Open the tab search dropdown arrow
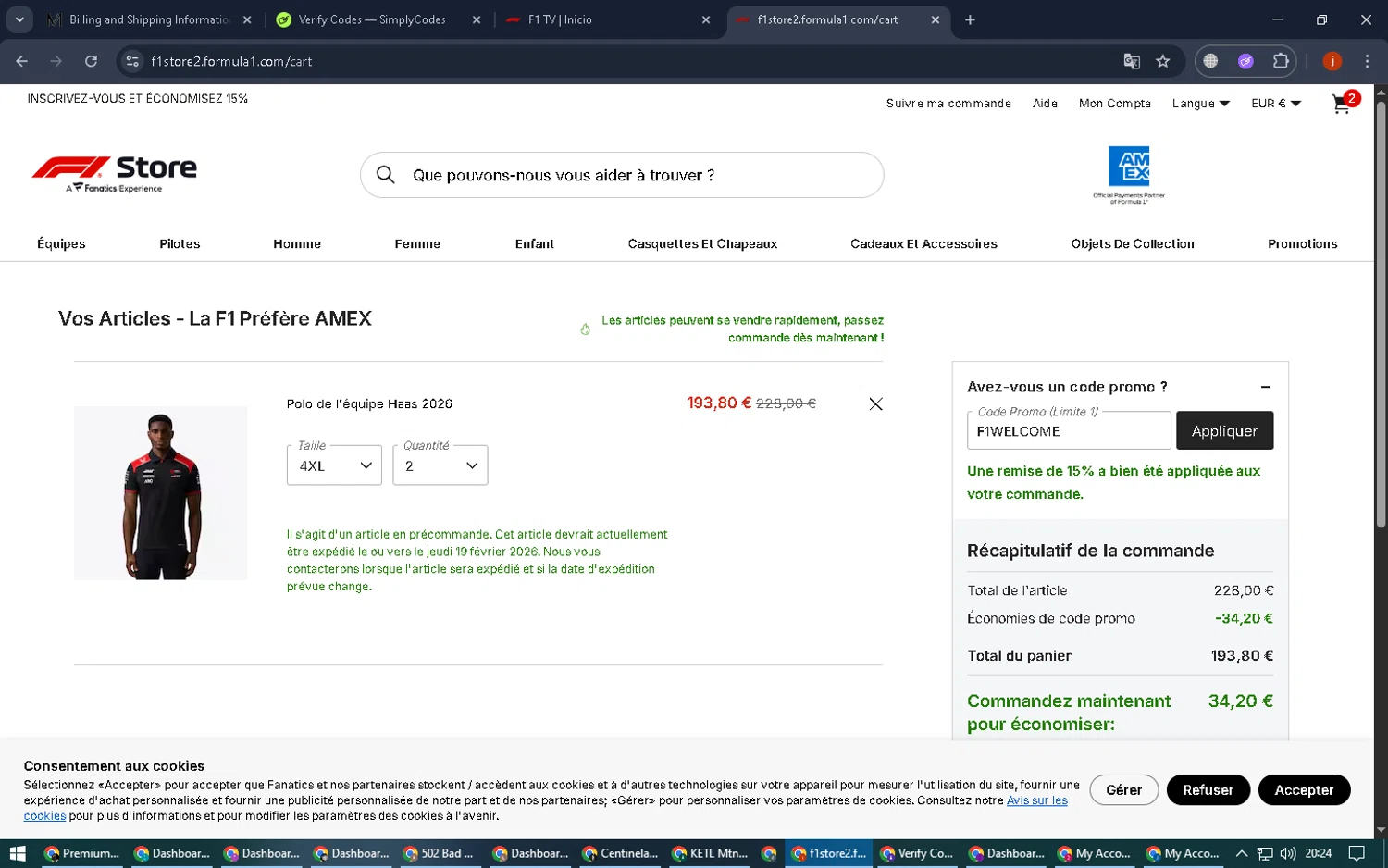1388x868 pixels. point(19,19)
